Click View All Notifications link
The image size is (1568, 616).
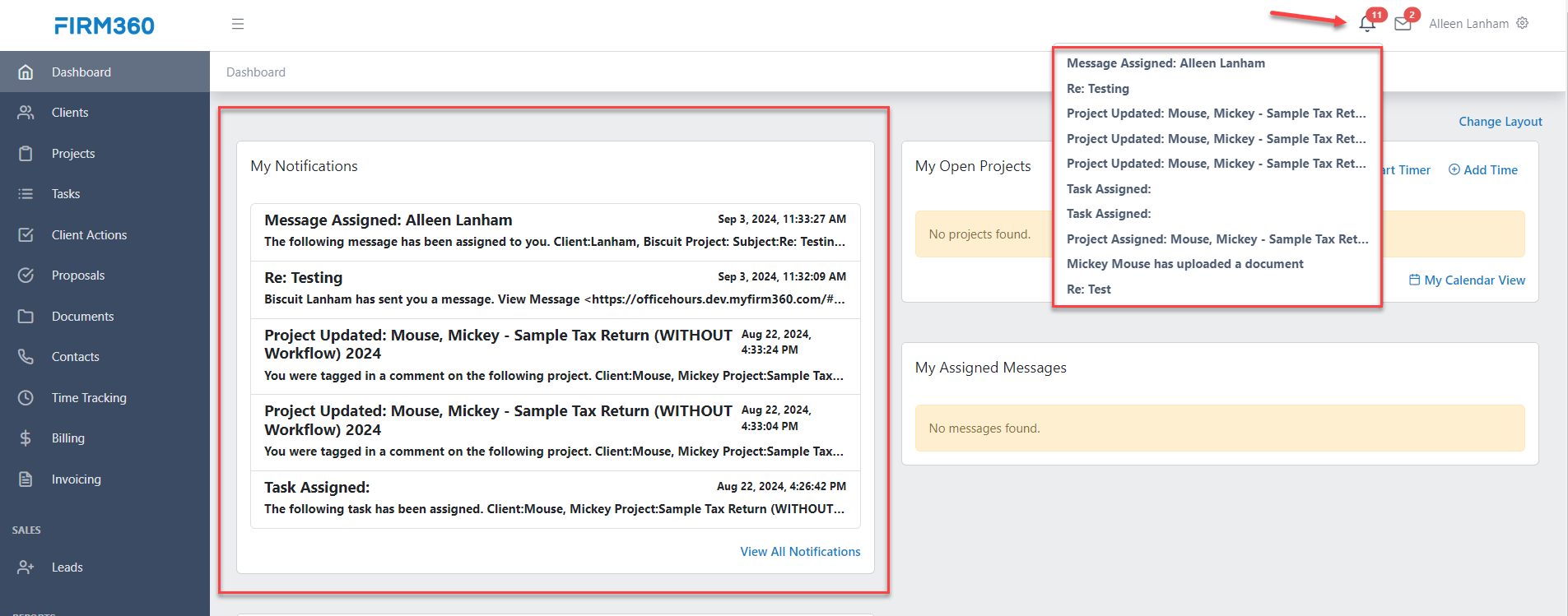[800, 552]
